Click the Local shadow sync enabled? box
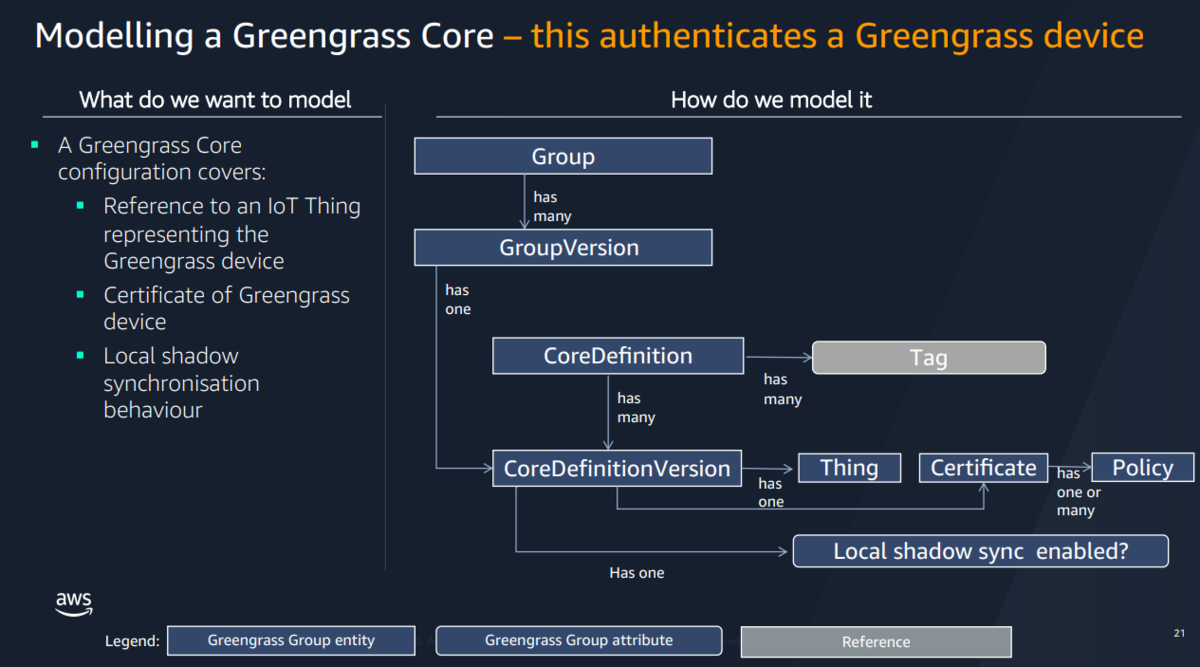1200x667 pixels. (981, 551)
